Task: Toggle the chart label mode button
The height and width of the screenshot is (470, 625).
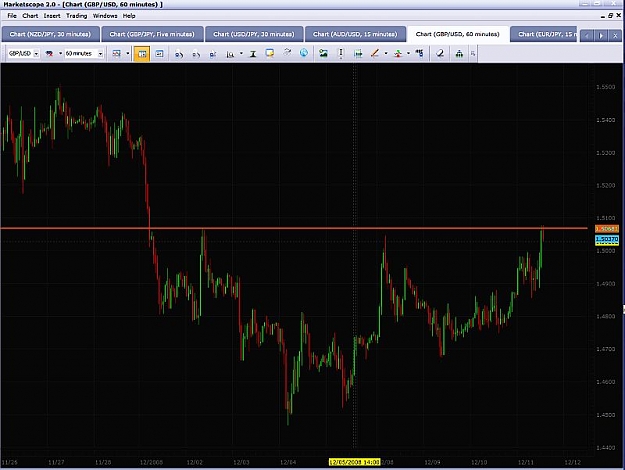Action: tap(159, 53)
